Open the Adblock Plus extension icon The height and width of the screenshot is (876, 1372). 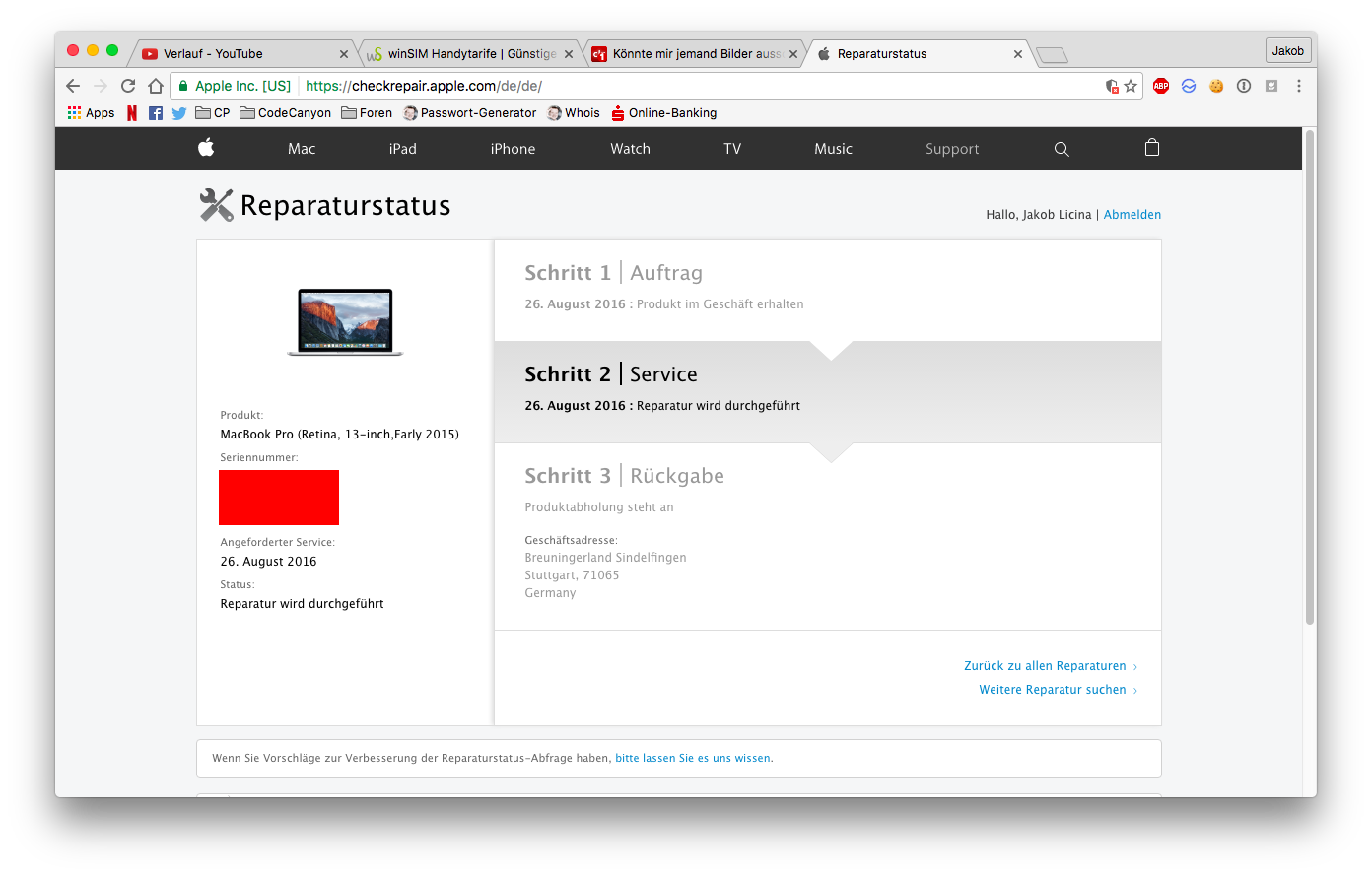pyautogui.click(x=1161, y=86)
